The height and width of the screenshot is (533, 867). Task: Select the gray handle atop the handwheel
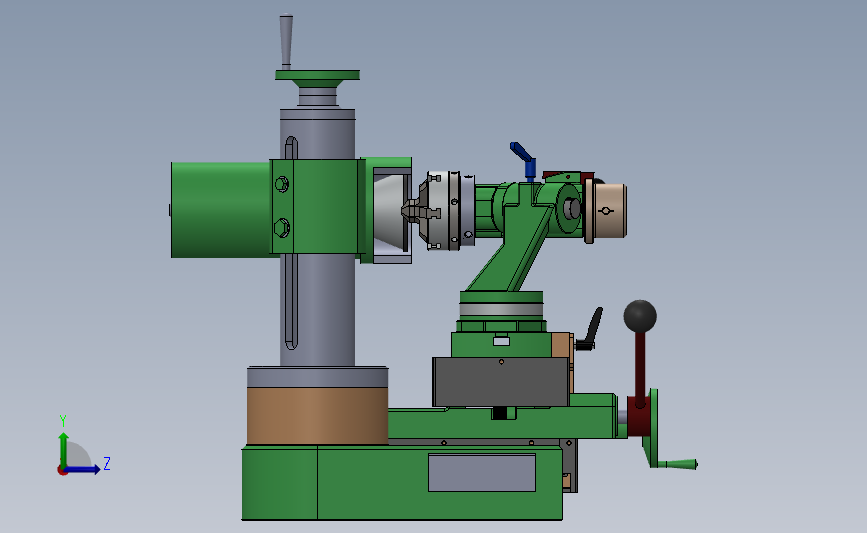[x=286, y=41]
